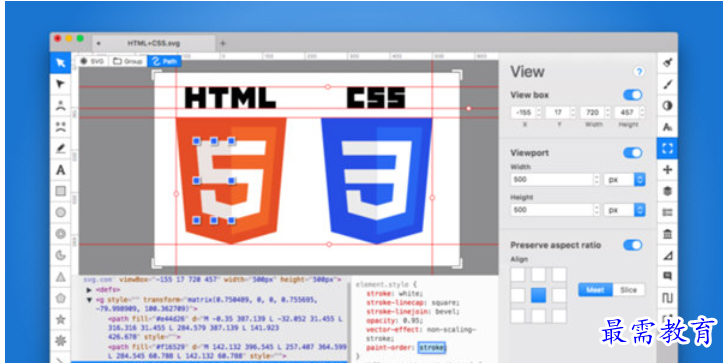Adjust View box Height stepper
Viewport: 723px width, 363px height.
[642, 112]
